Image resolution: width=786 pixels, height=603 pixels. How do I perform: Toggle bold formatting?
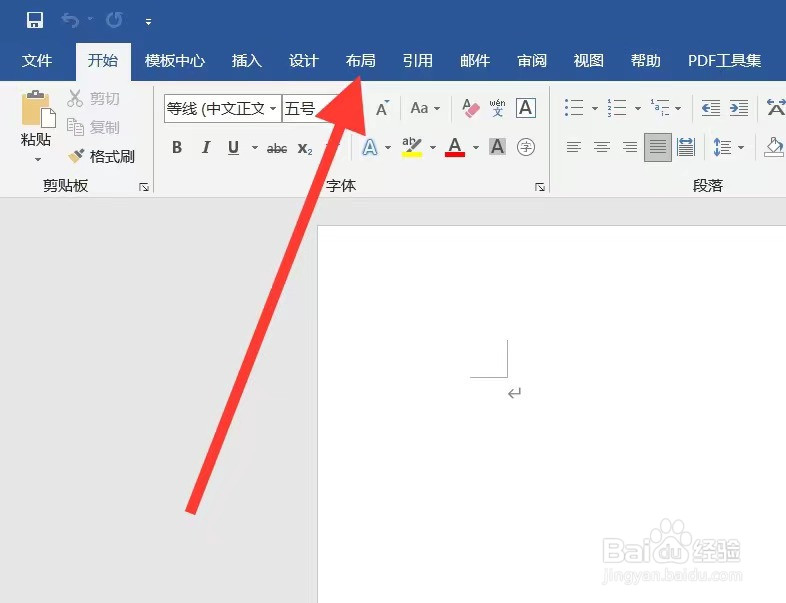176,147
